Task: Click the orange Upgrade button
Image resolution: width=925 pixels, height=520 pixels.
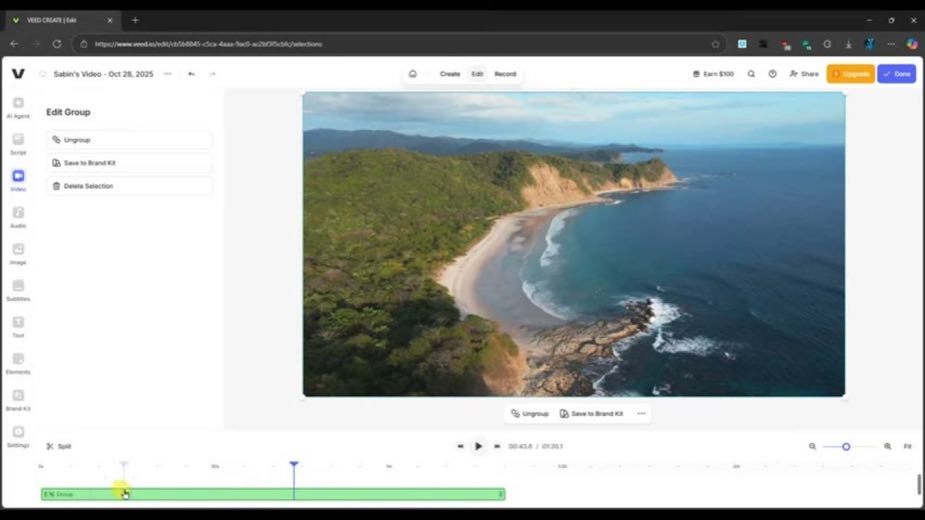Action: tap(851, 74)
